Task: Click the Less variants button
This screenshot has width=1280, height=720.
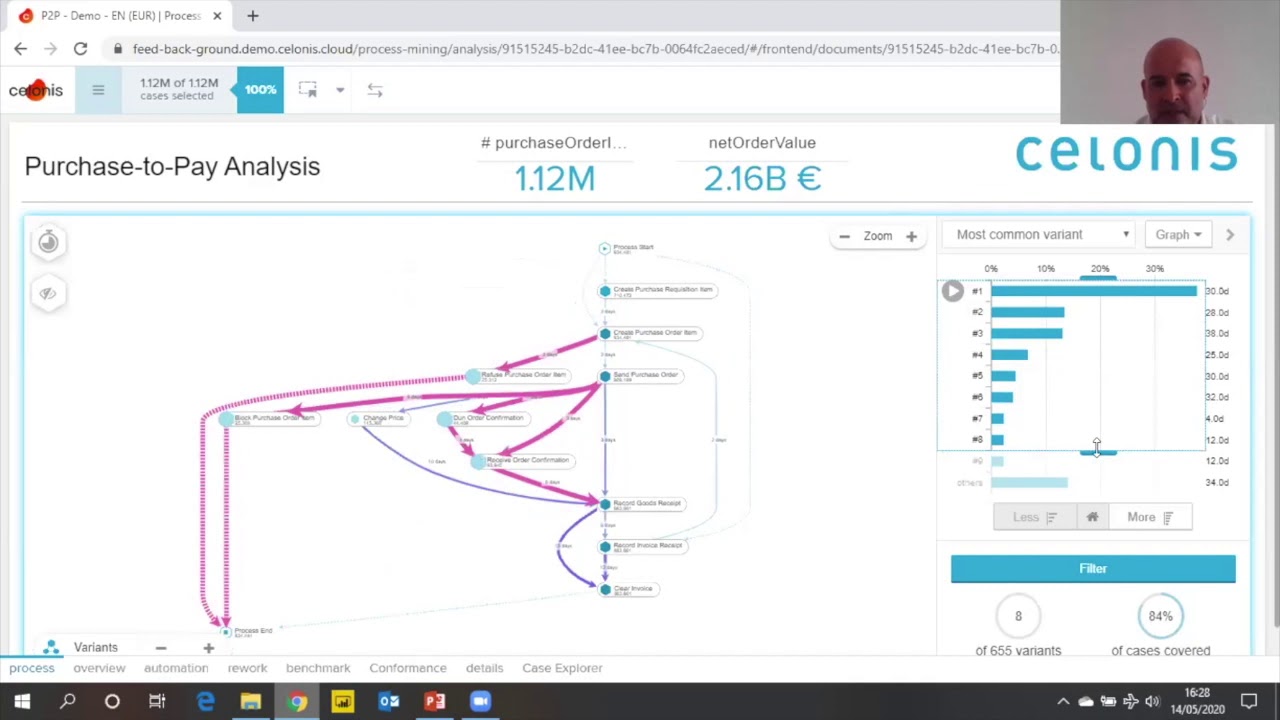Action: (x=1034, y=517)
